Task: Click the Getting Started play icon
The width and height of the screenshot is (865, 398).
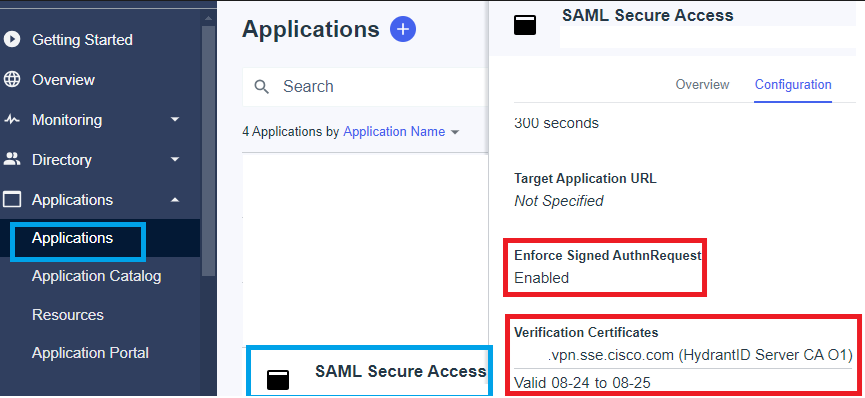Action: click(12, 40)
